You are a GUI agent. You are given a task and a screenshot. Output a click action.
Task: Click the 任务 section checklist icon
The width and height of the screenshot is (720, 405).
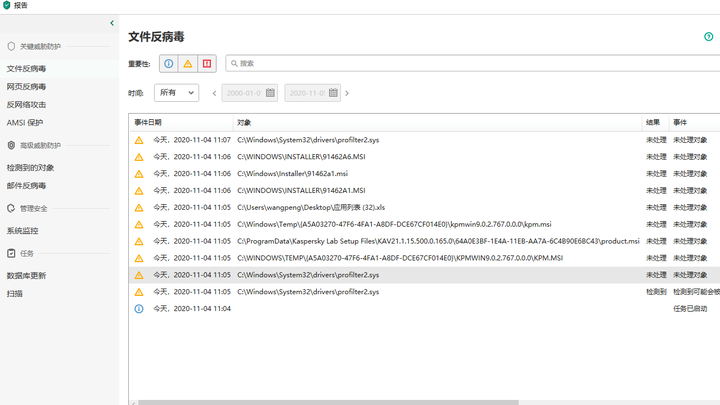click(x=11, y=253)
